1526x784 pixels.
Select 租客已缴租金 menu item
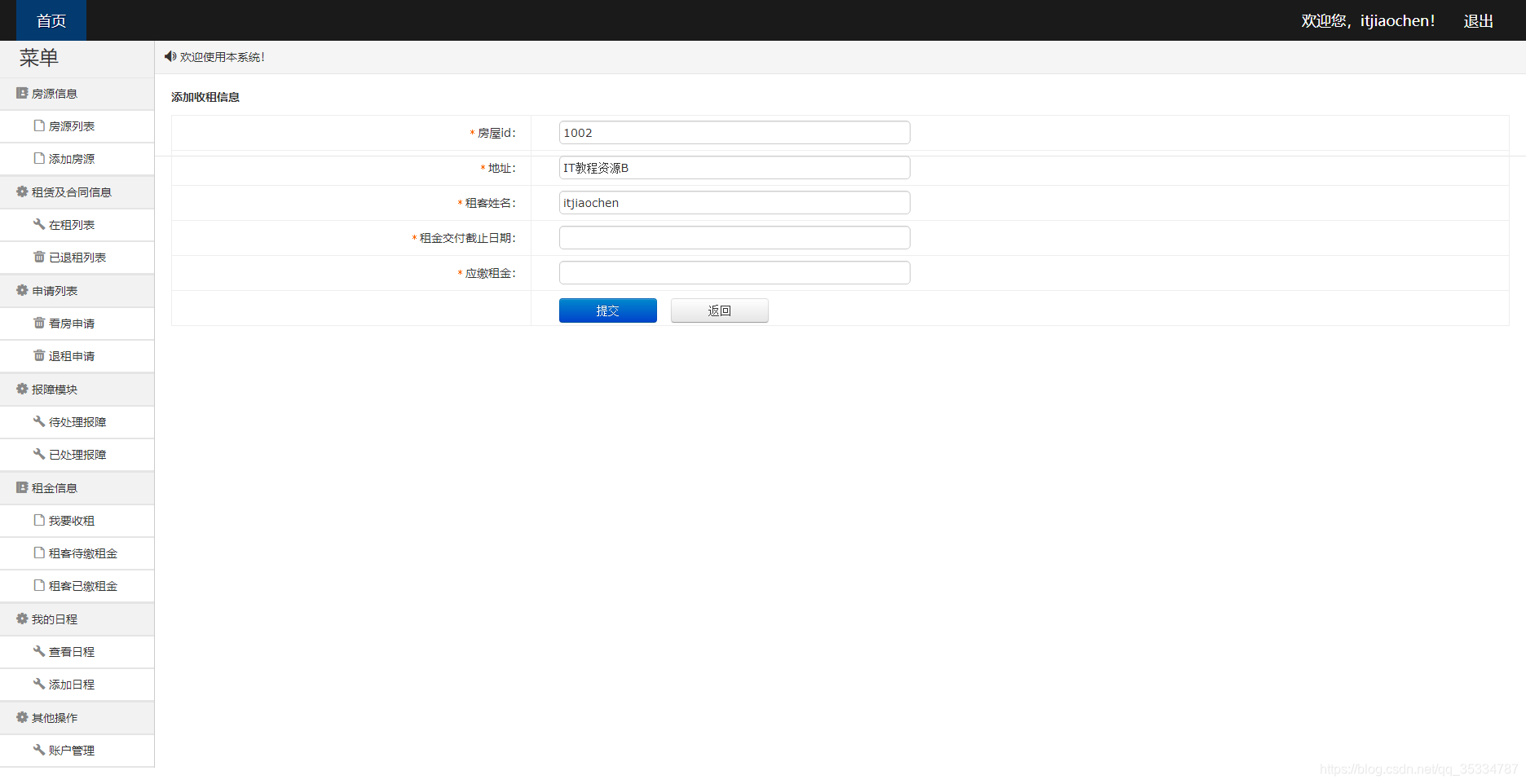pyautogui.click(x=77, y=586)
